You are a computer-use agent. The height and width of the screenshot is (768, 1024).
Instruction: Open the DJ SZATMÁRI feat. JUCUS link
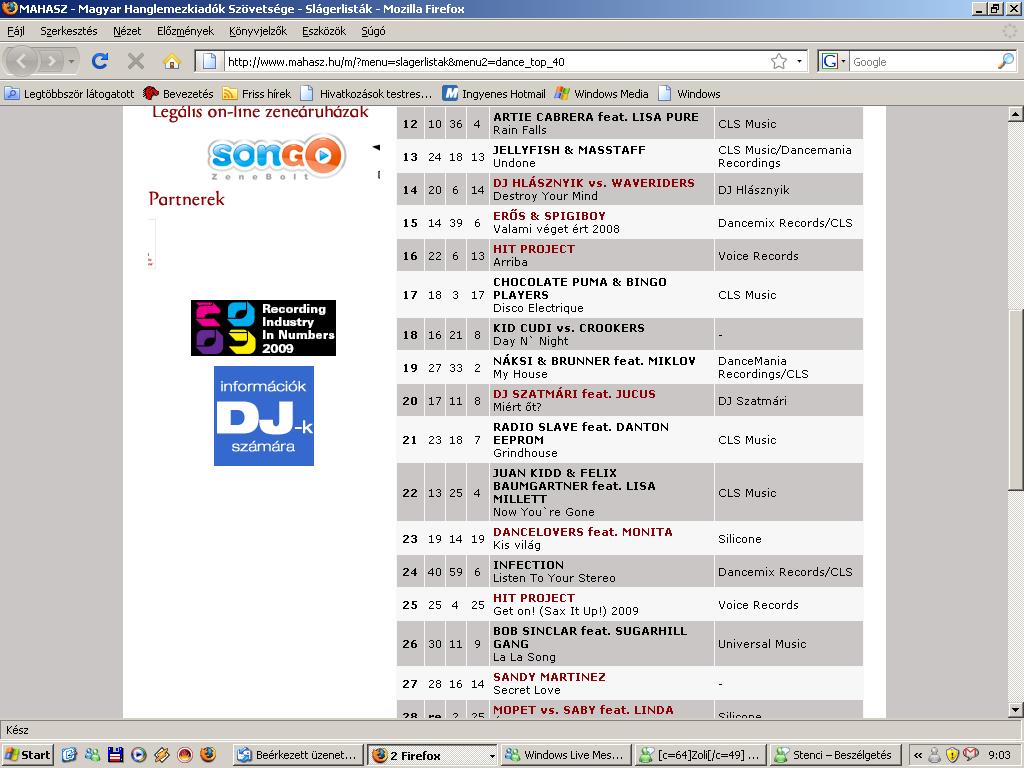tap(574, 394)
